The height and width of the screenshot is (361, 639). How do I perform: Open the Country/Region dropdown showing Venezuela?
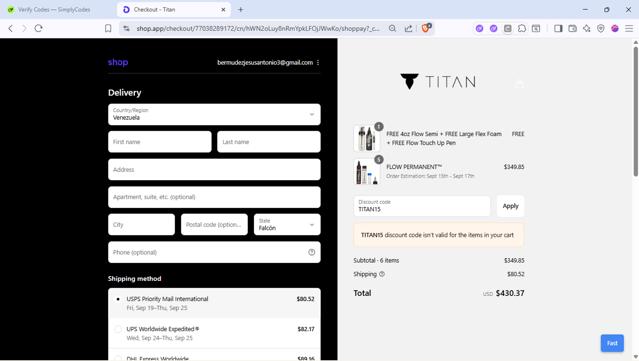pyautogui.click(x=214, y=114)
